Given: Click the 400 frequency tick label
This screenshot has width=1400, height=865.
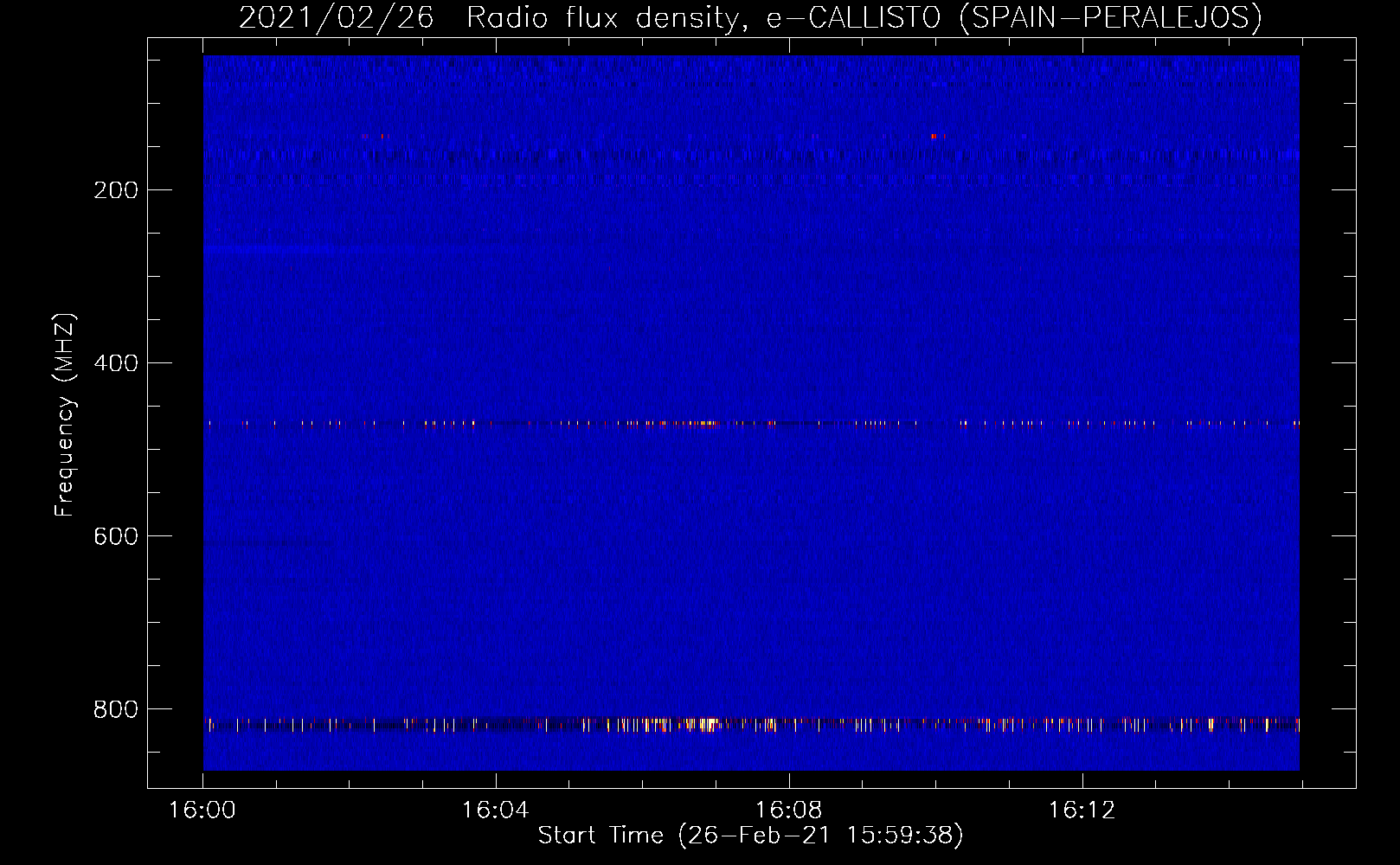Looking at the screenshot, I should pyautogui.click(x=116, y=363).
